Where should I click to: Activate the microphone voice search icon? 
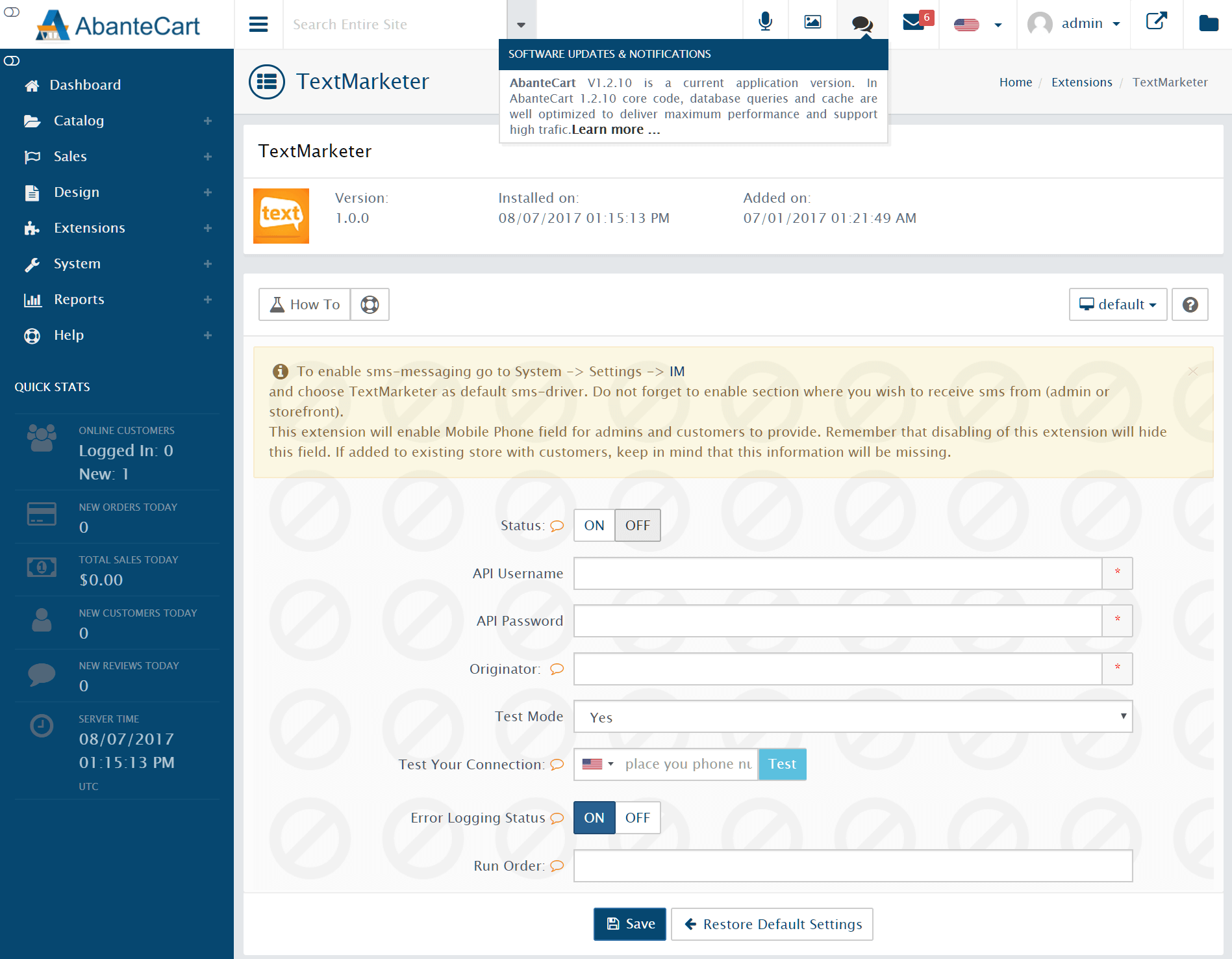pyautogui.click(x=766, y=22)
